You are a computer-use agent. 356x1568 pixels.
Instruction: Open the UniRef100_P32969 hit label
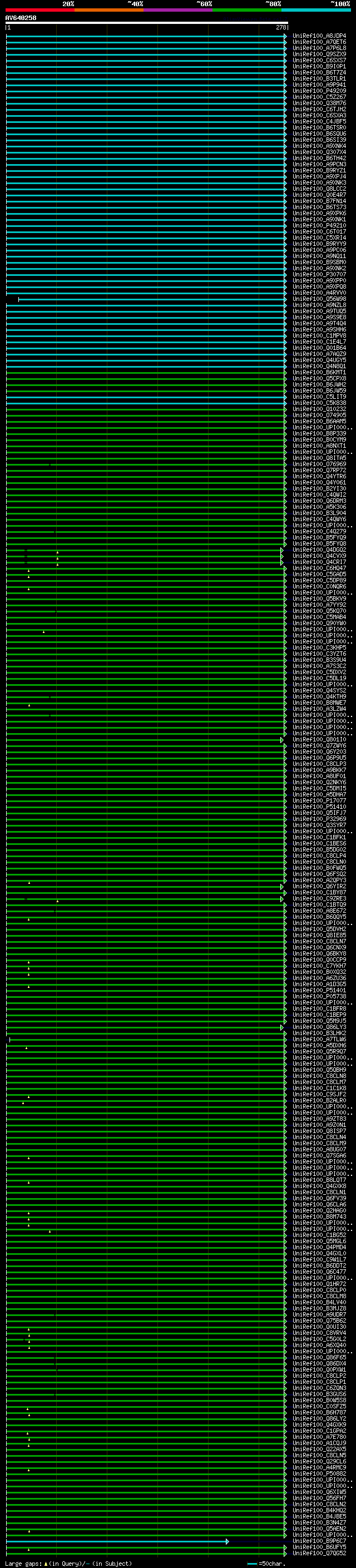[x=319, y=819]
